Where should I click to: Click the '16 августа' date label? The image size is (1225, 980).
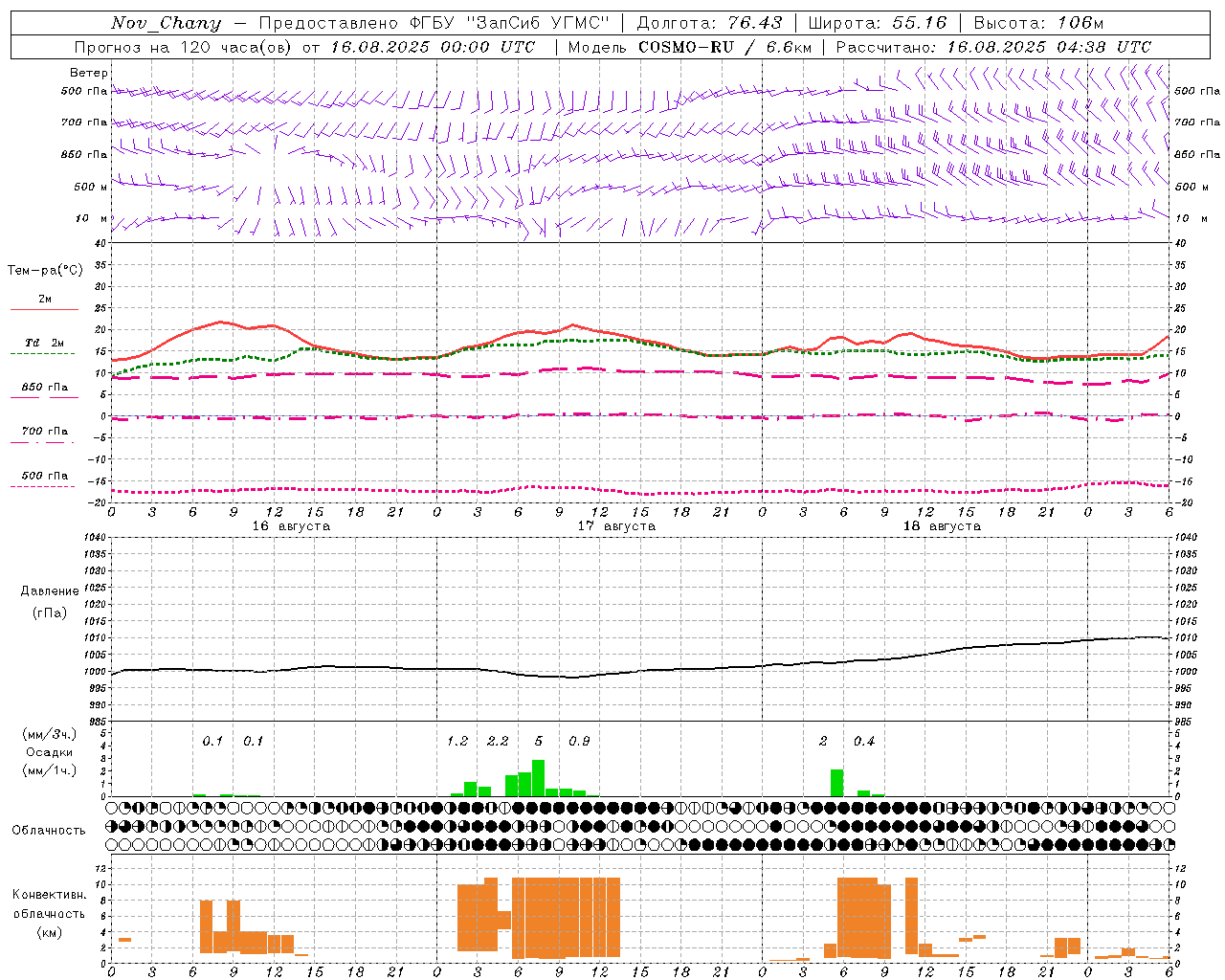click(x=291, y=526)
